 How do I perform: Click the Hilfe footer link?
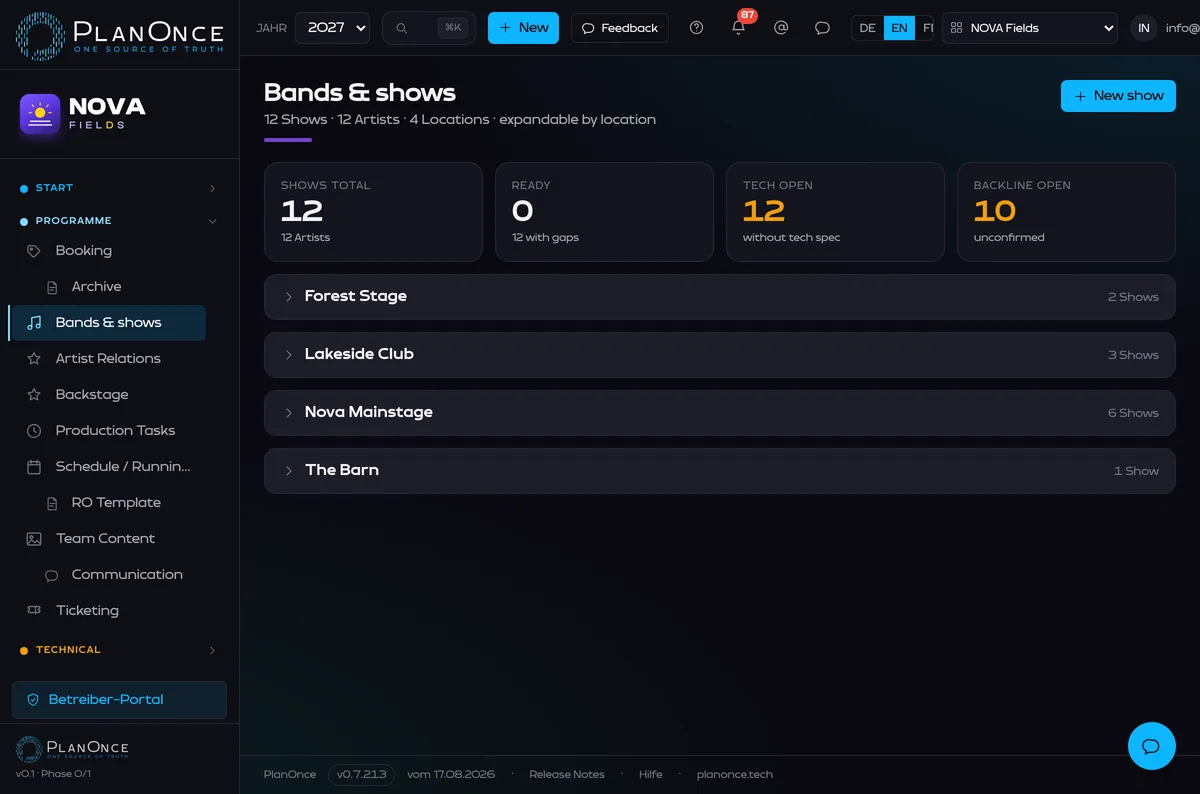(651, 775)
